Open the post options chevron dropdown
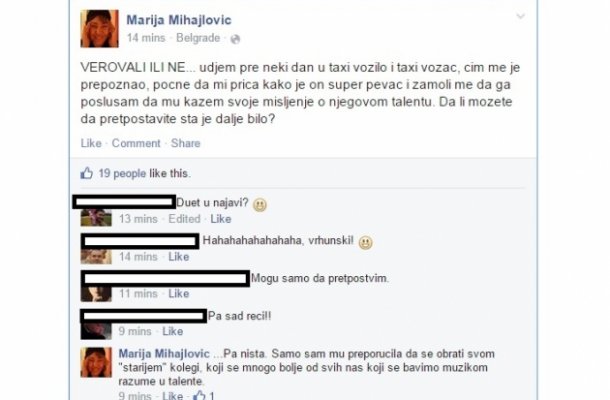The width and height of the screenshot is (610, 400). click(x=520, y=16)
